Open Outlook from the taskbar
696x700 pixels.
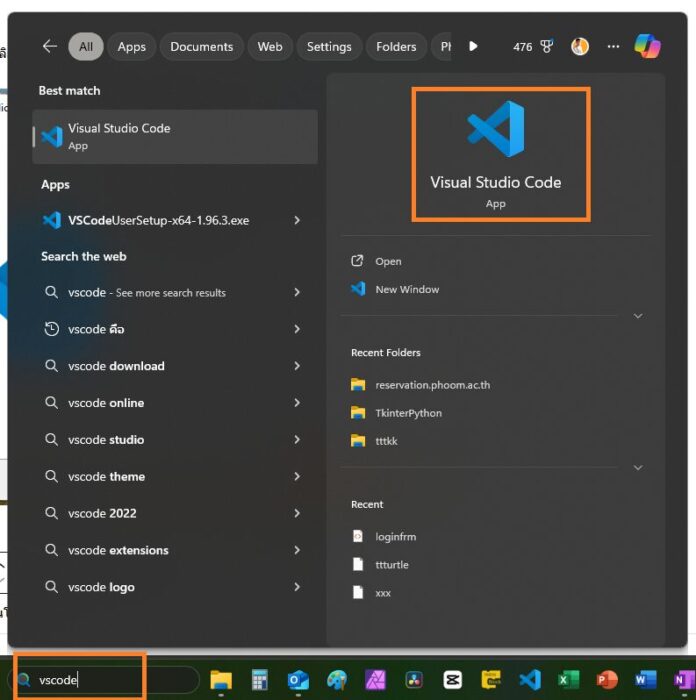[298, 680]
